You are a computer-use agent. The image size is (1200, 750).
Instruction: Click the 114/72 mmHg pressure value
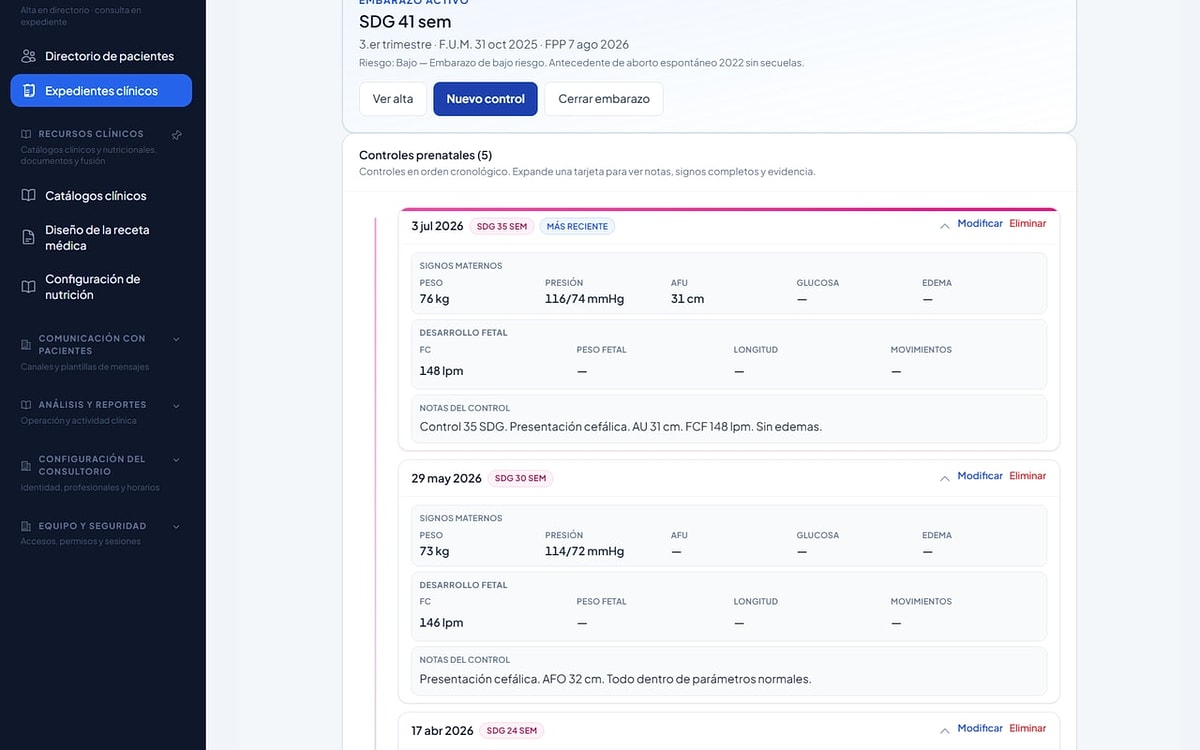(x=584, y=551)
